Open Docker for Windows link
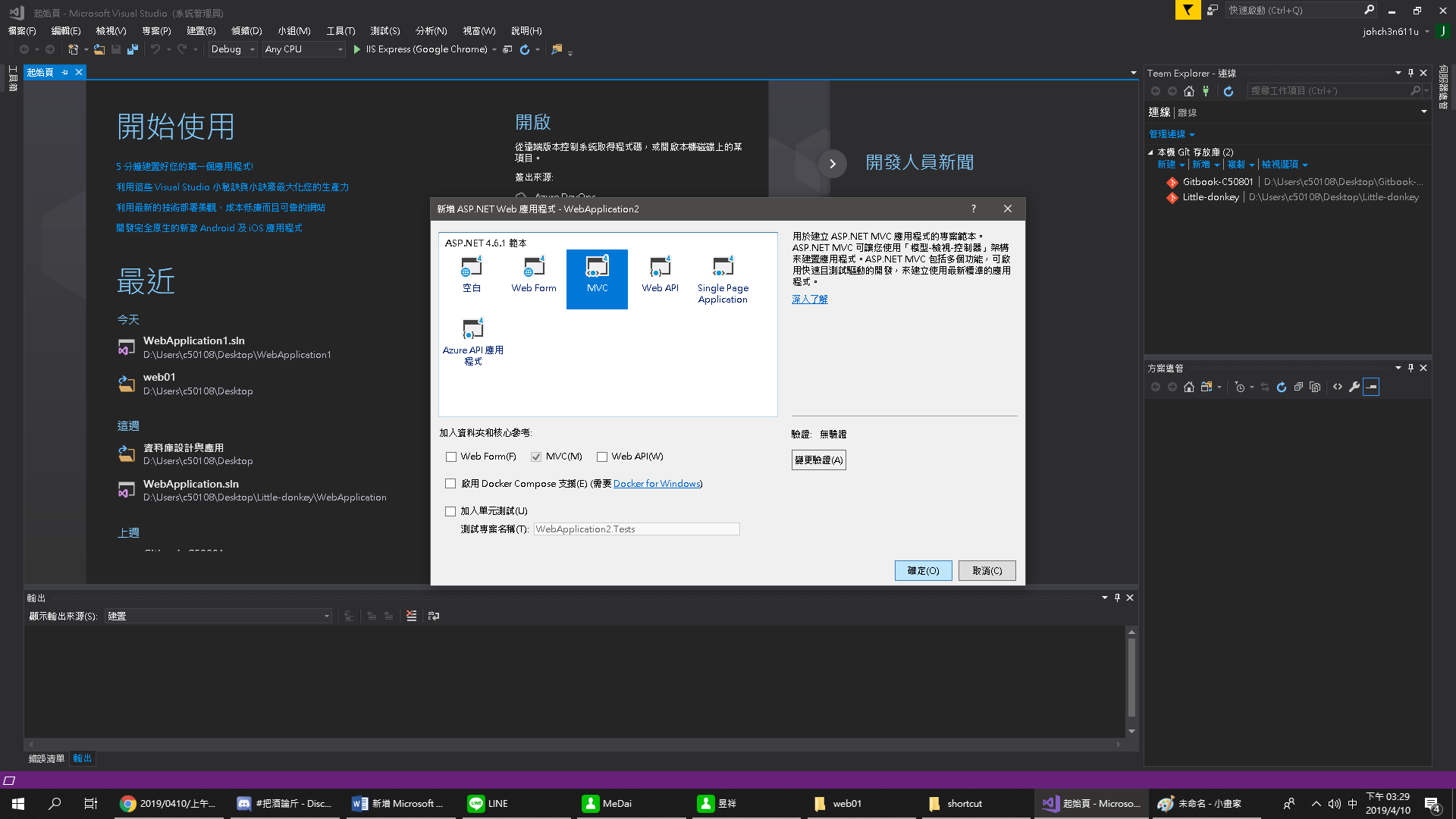1456x819 pixels. coord(657,484)
